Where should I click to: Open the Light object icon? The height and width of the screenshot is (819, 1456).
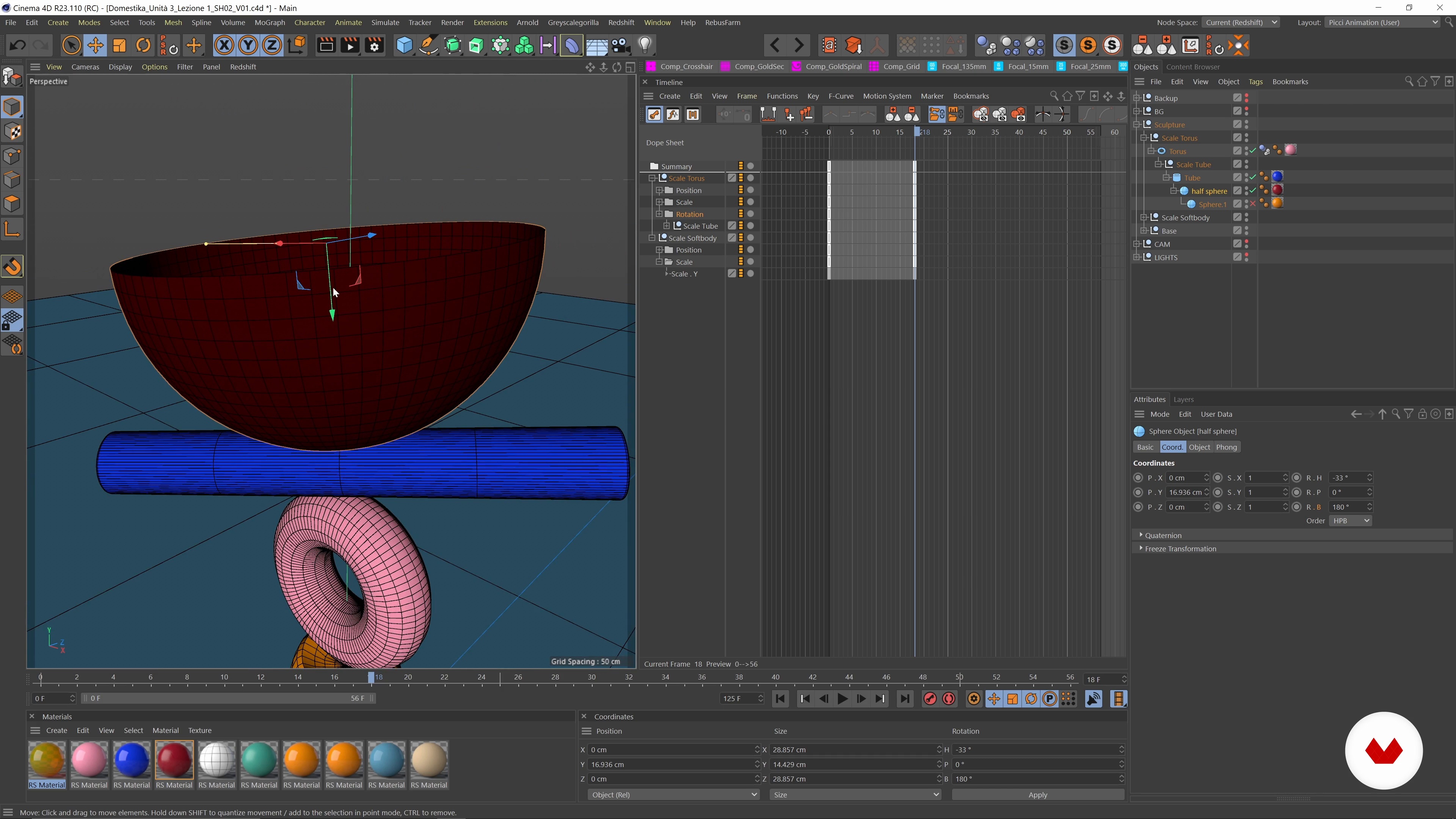tap(645, 45)
